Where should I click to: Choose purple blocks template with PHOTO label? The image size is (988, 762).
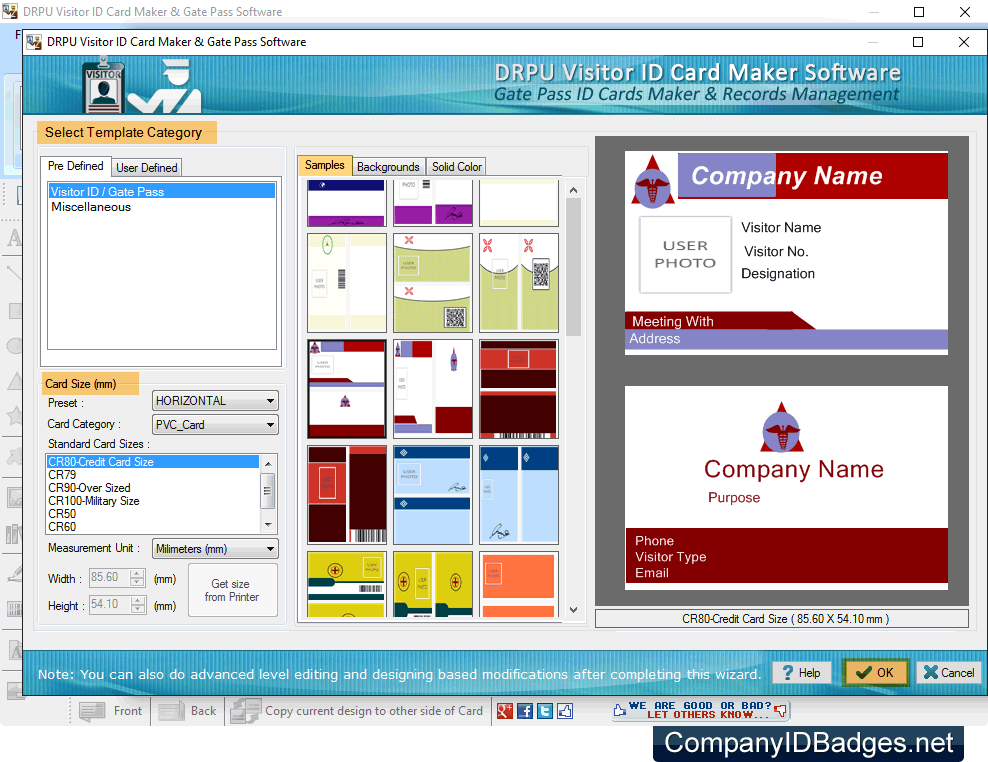tap(433, 203)
